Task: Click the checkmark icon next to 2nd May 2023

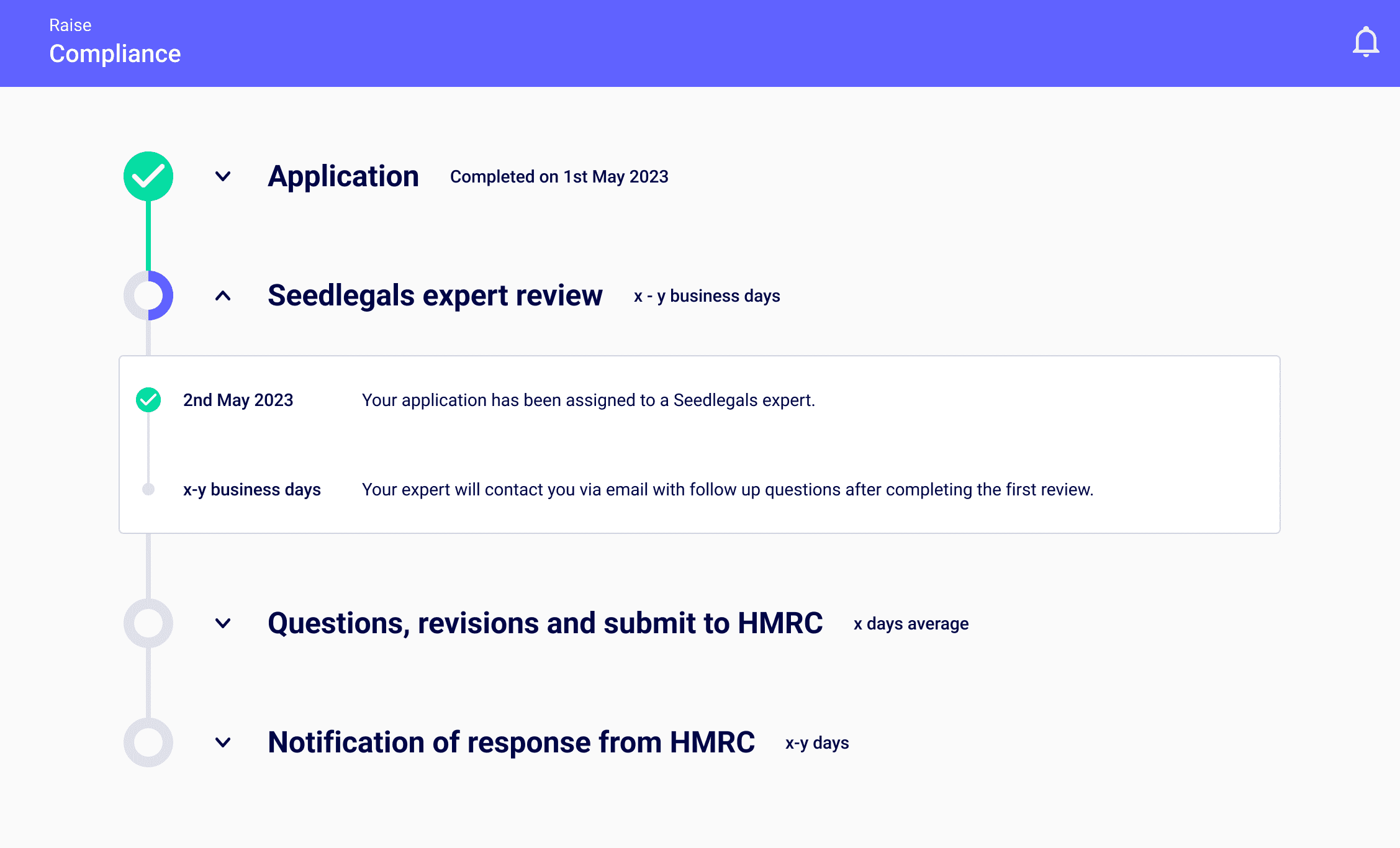Action: (x=148, y=400)
